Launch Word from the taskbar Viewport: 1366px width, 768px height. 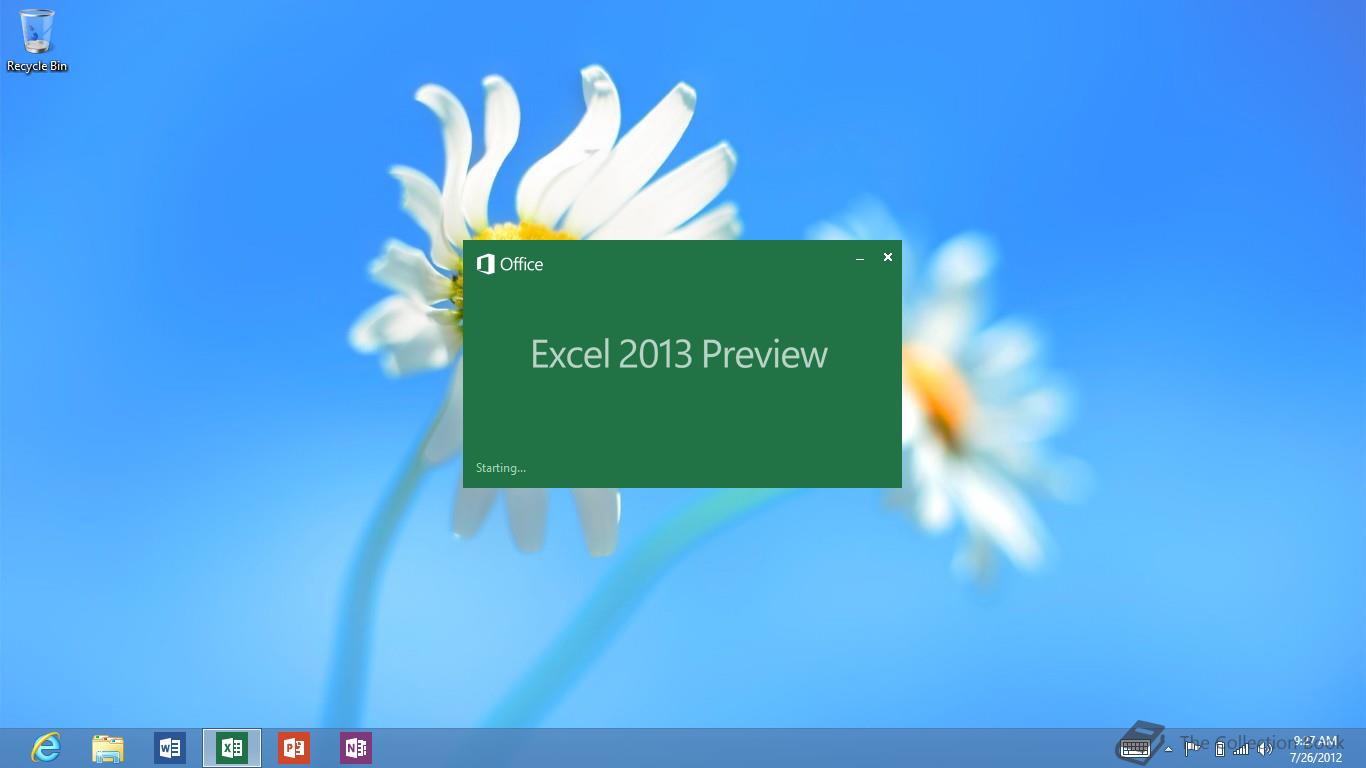pos(170,748)
